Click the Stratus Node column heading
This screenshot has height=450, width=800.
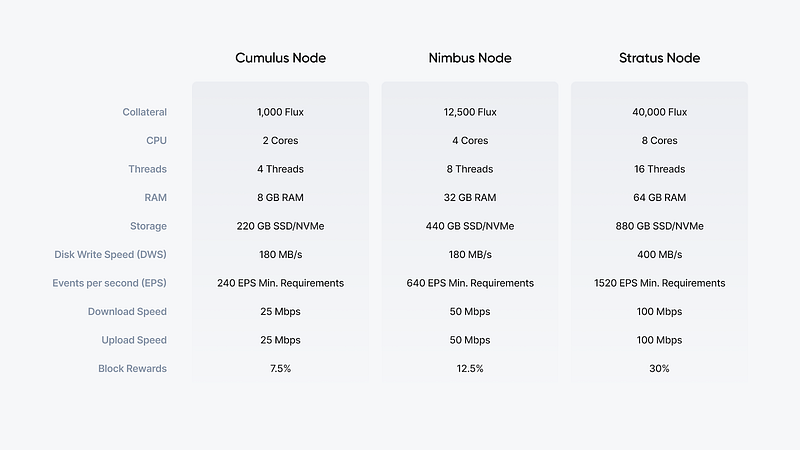pyautogui.click(x=659, y=58)
